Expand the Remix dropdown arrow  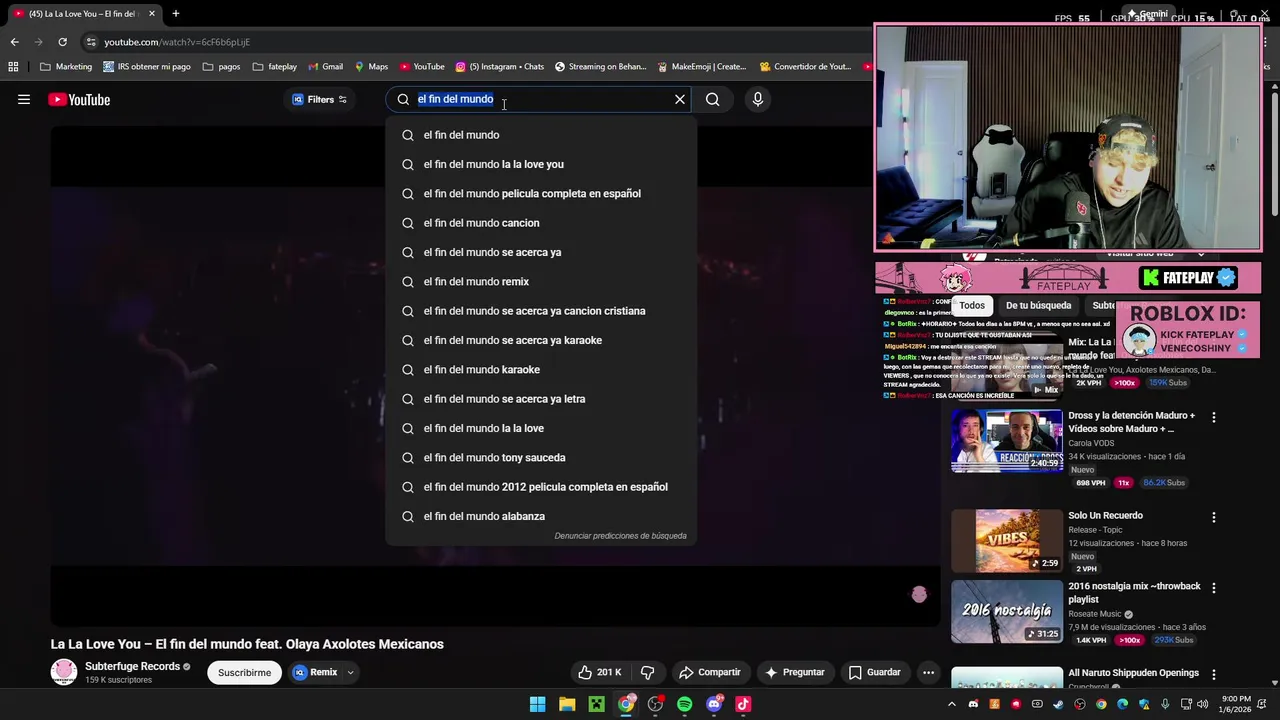(x=350, y=673)
